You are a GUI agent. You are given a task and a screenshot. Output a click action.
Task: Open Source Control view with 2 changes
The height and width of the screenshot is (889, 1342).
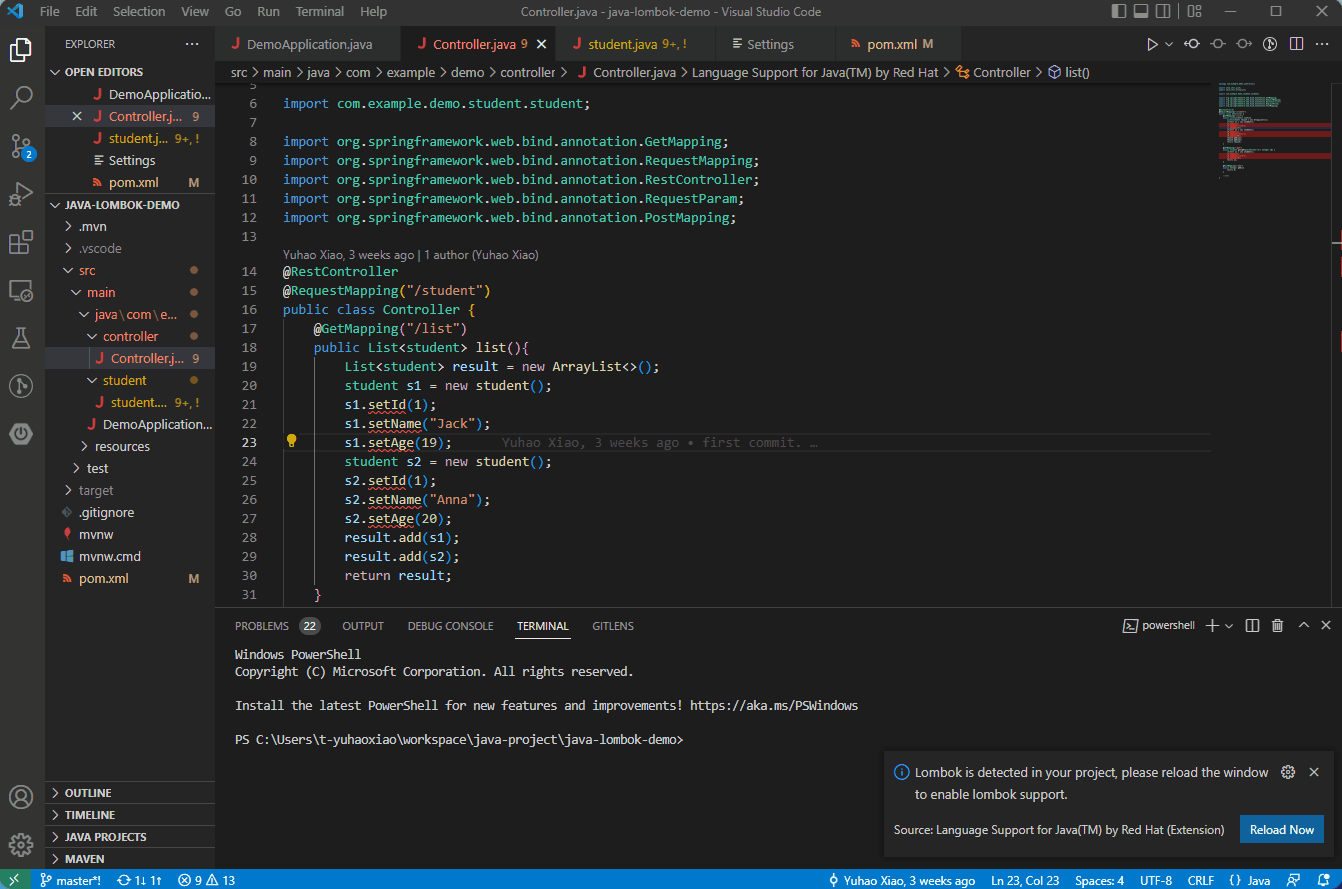(x=22, y=146)
